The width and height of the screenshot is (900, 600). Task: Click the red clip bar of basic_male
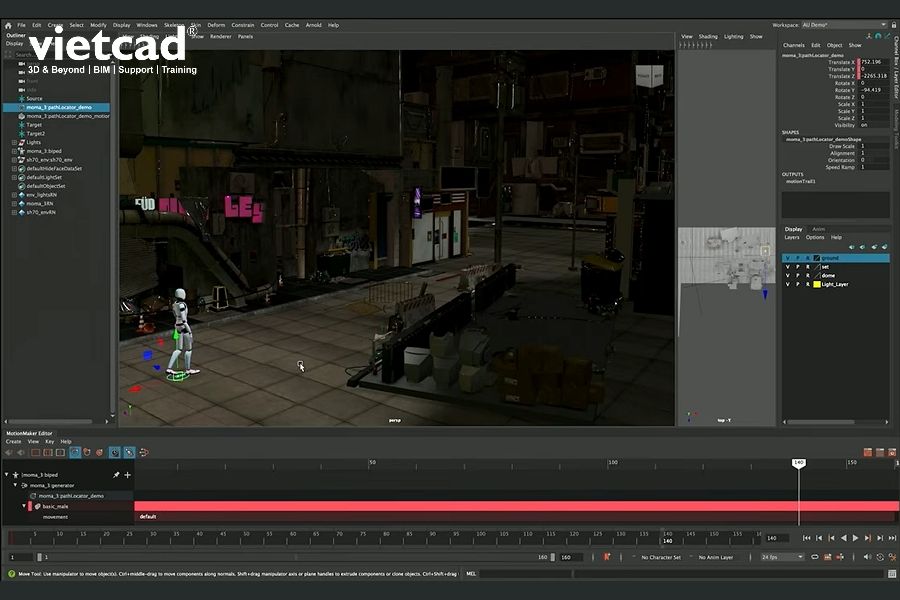pos(517,506)
